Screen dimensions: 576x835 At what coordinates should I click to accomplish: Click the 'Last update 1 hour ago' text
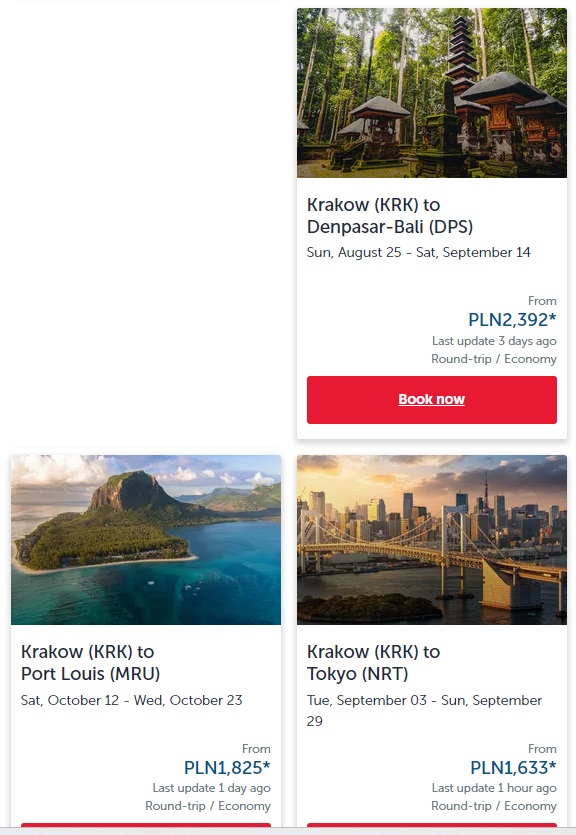(x=494, y=788)
